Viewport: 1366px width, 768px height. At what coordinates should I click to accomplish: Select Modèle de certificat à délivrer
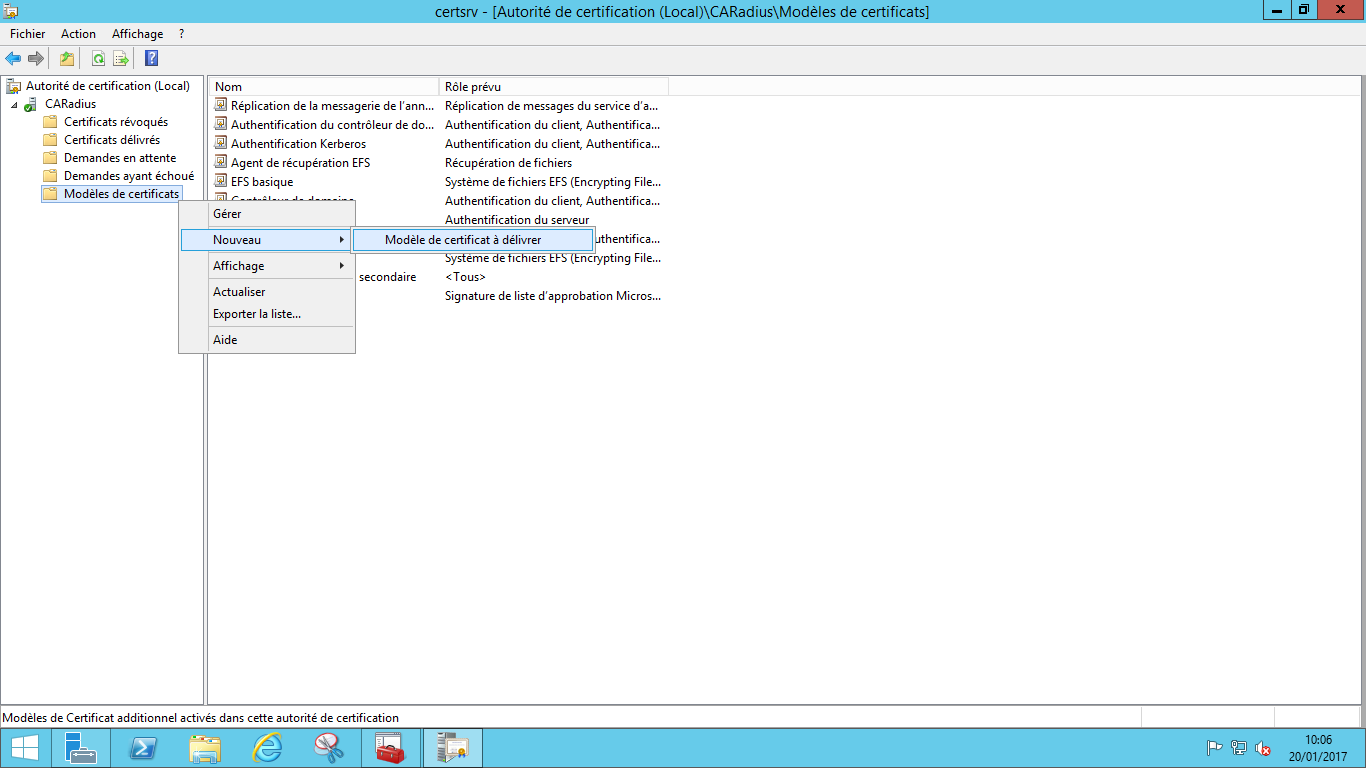(x=463, y=240)
